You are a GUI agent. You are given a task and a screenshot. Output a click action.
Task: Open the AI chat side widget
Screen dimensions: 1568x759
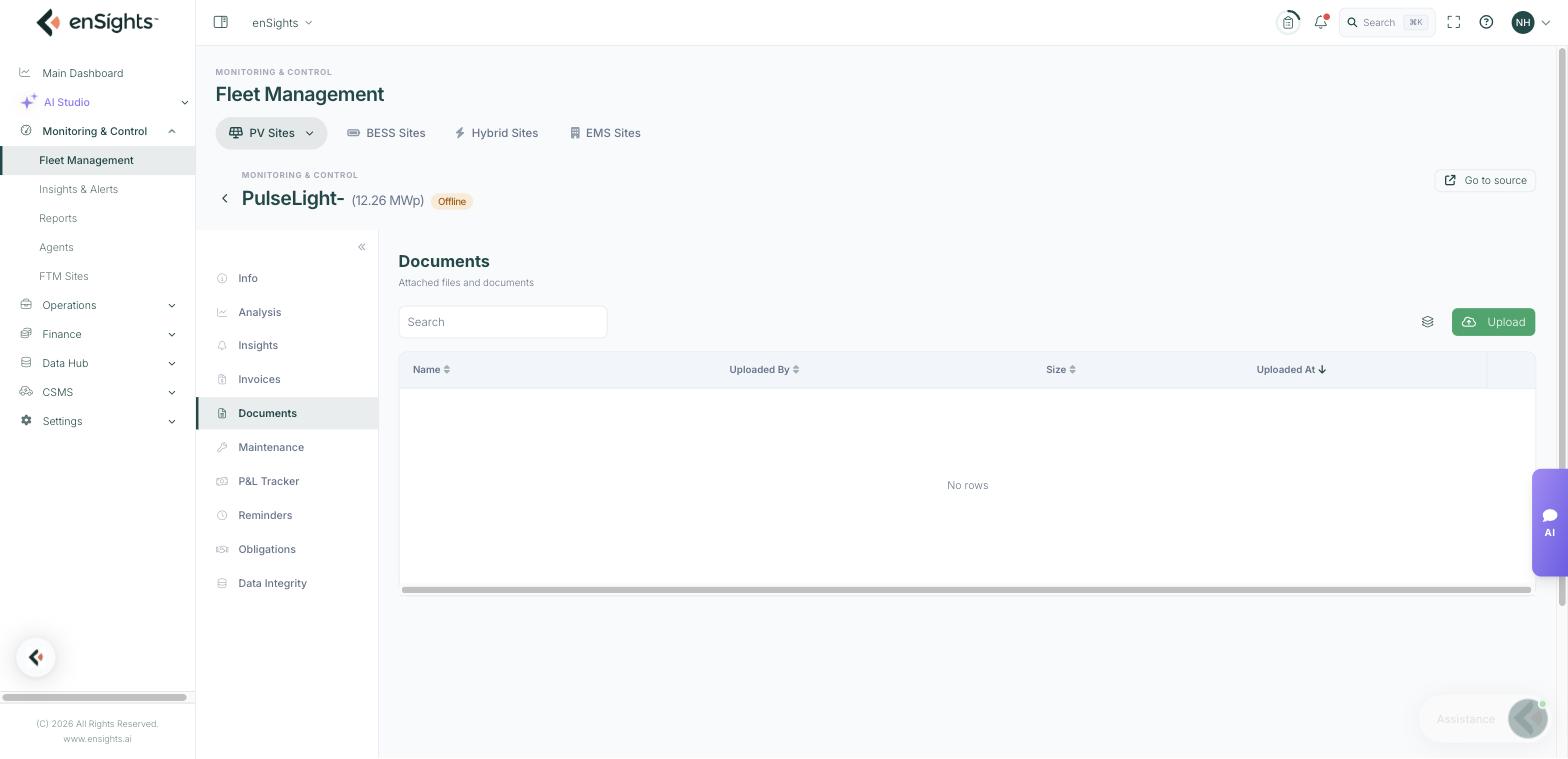pyautogui.click(x=1549, y=522)
